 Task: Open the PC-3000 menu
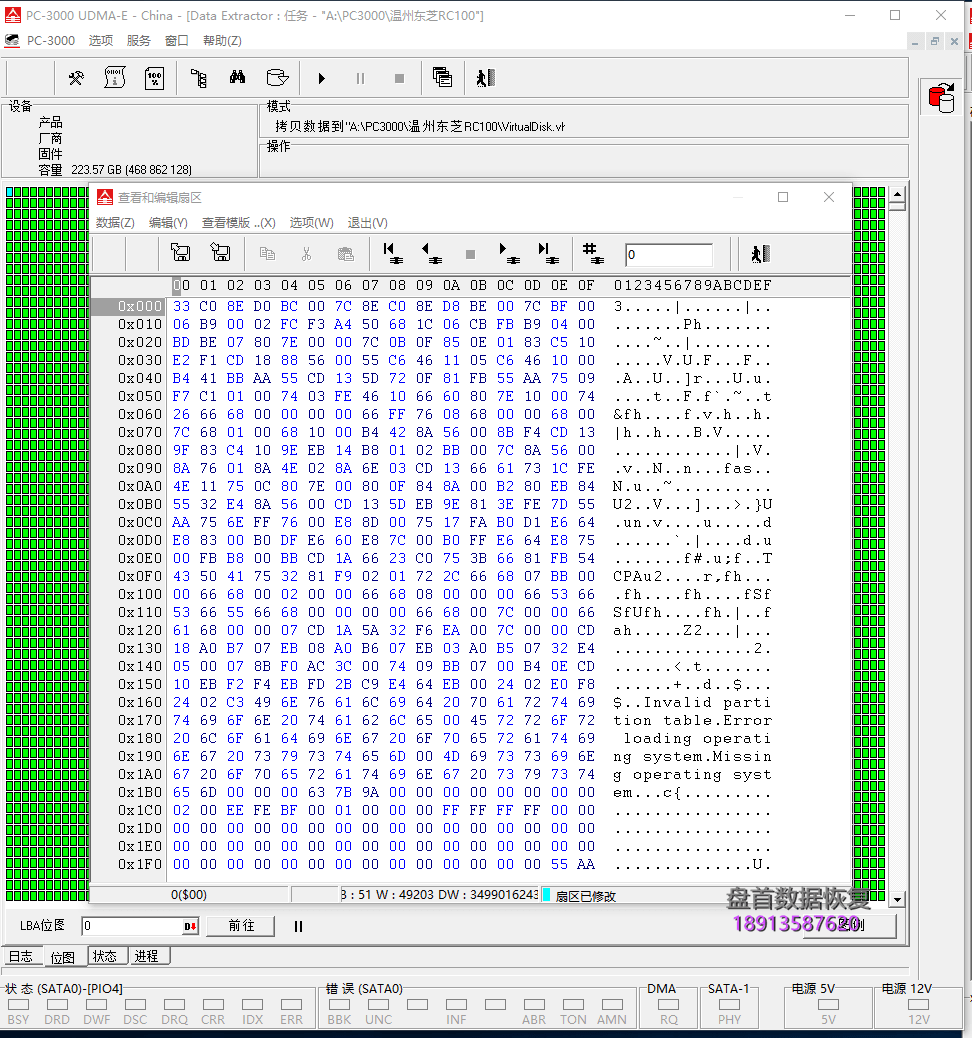[50, 40]
